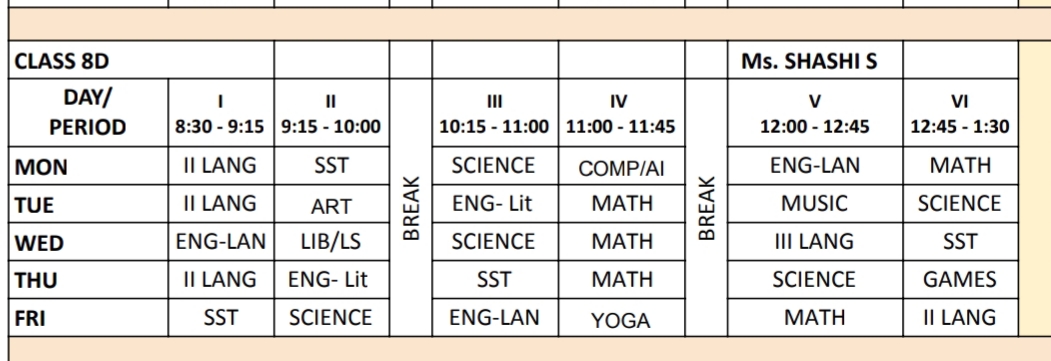Screen dimensions: 1051x361
Task: Click the MON row label
Action: pos(88,166)
